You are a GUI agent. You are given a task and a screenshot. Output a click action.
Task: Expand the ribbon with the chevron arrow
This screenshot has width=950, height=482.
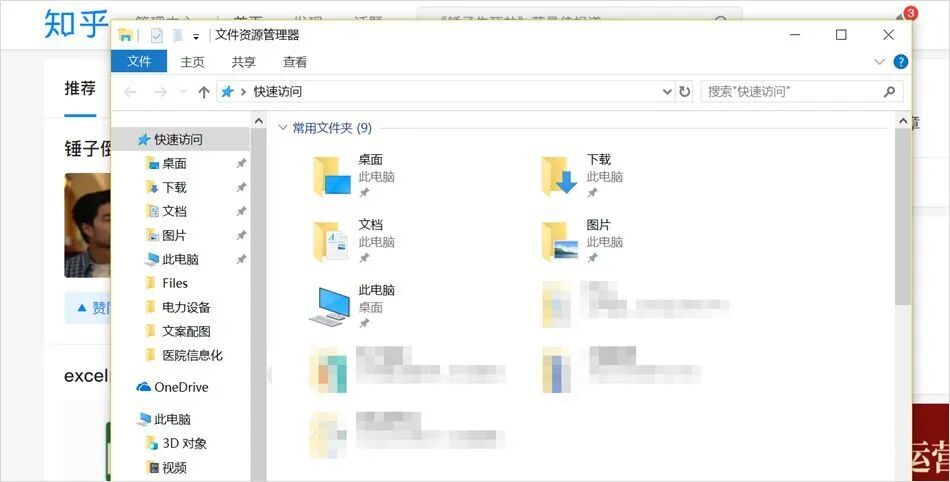(879, 62)
